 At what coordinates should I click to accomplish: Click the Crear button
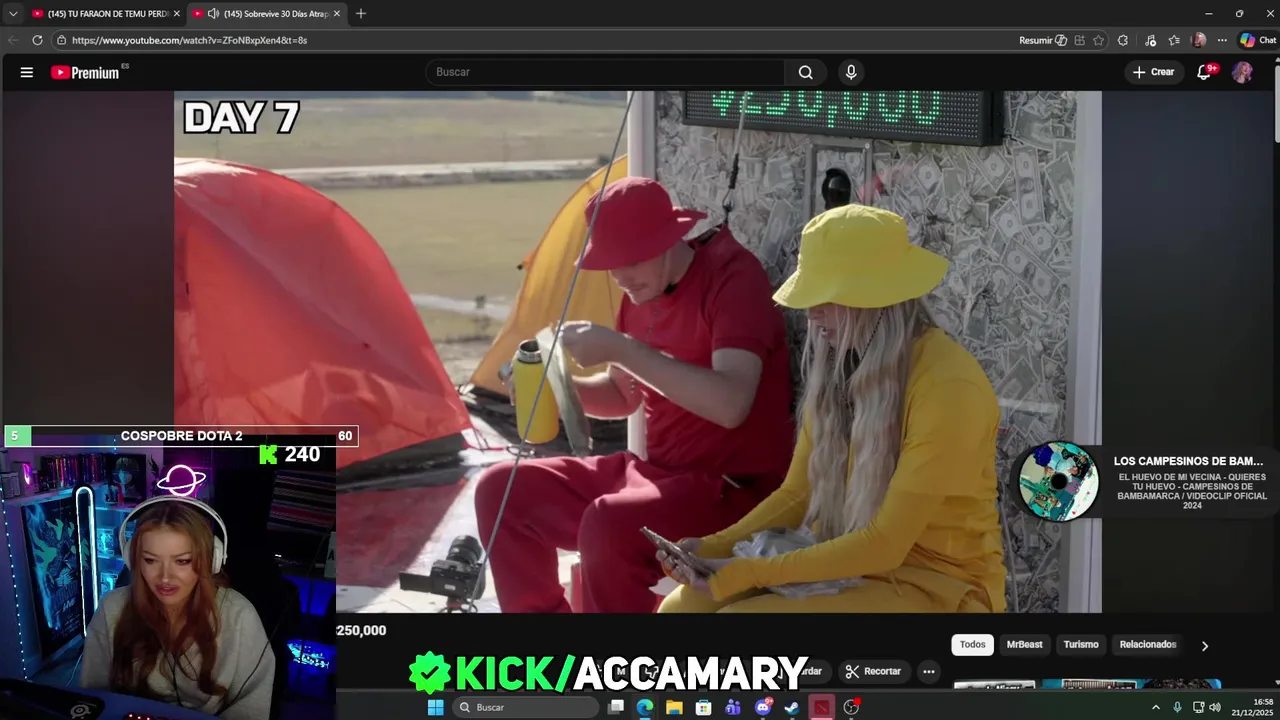tap(1153, 72)
